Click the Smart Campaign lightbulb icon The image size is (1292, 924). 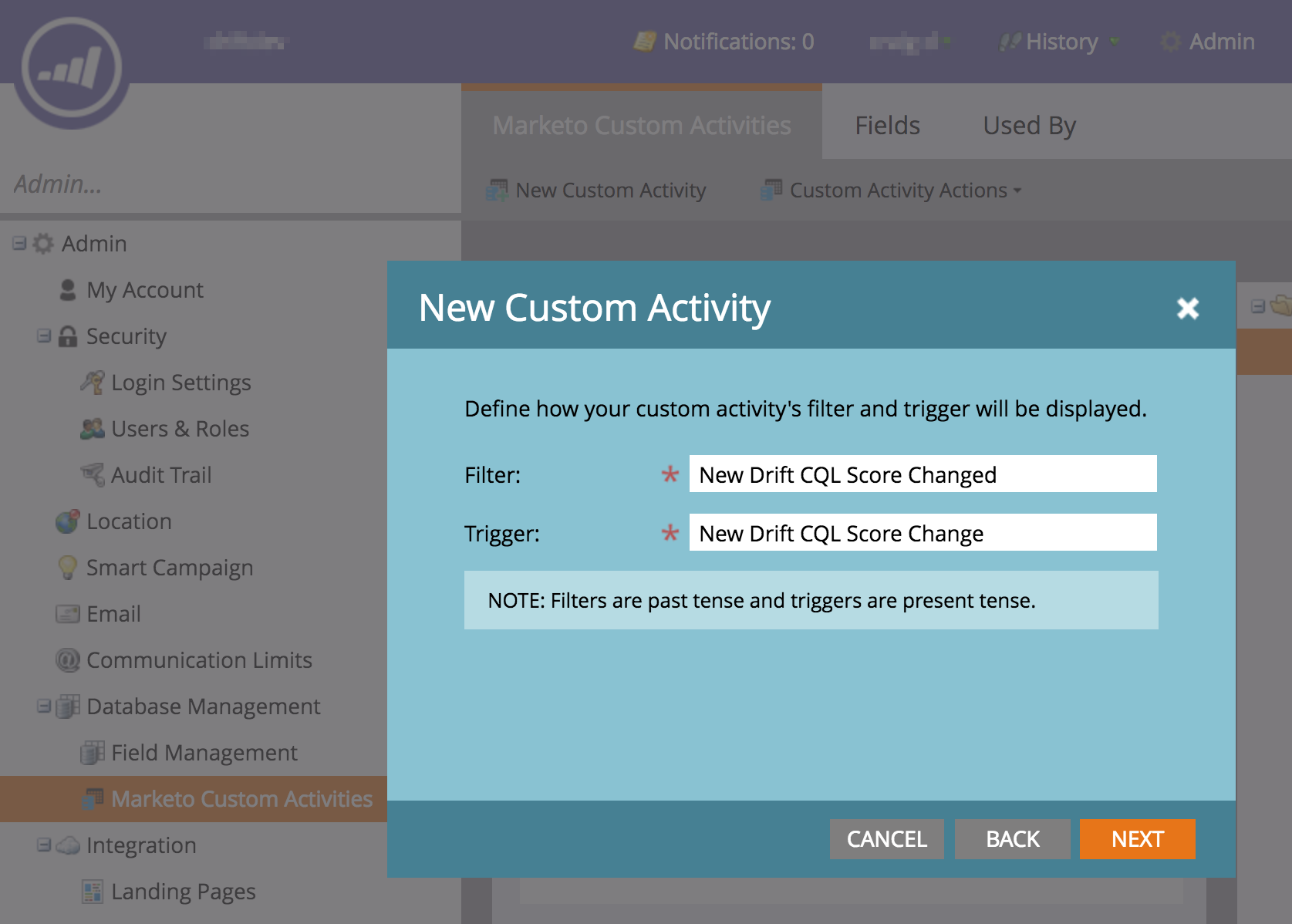click(x=68, y=568)
